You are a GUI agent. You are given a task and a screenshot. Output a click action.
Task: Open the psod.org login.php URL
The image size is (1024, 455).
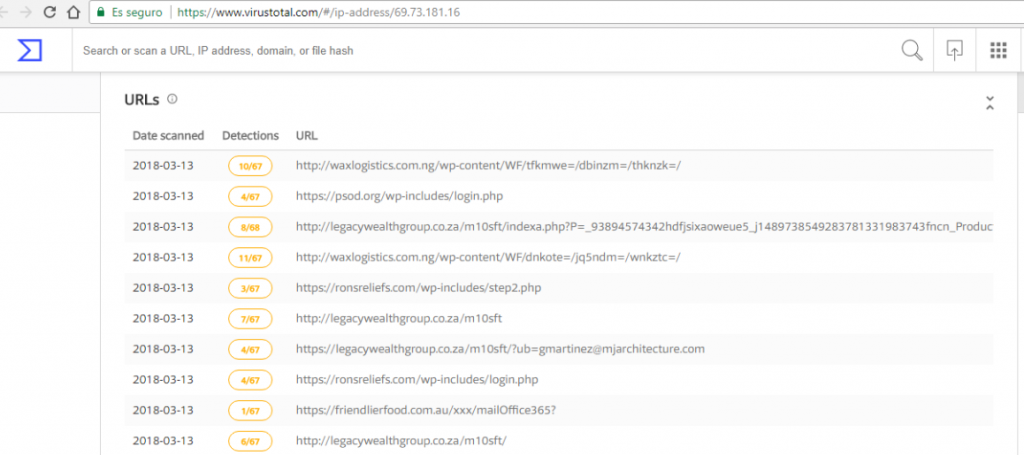(399, 196)
